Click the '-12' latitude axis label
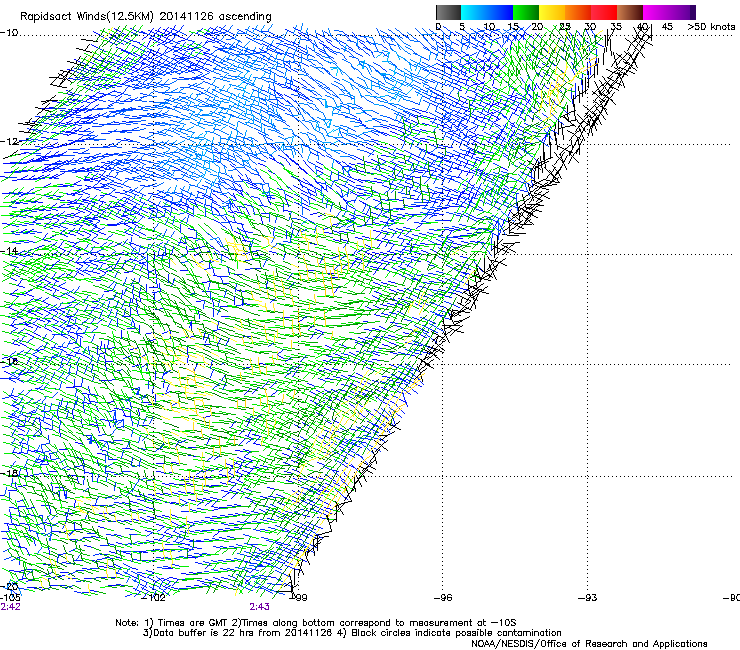Screen dimensions: 740x650 pos(9,142)
